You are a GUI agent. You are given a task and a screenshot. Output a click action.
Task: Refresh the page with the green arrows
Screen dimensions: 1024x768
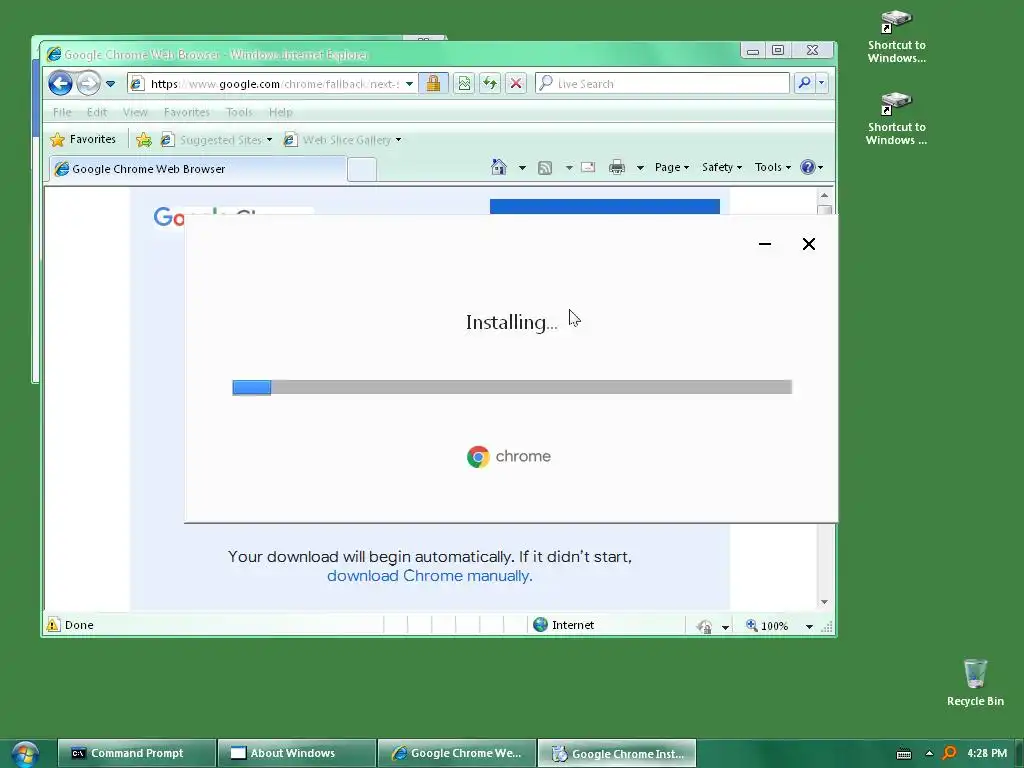pyautogui.click(x=490, y=84)
